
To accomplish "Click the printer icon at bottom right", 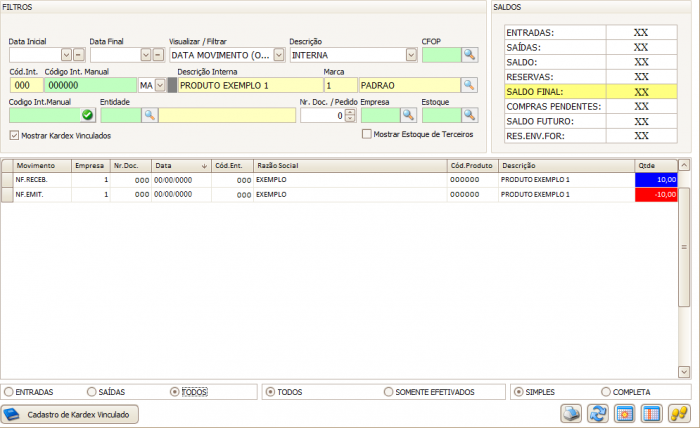I will (x=571, y=413).
